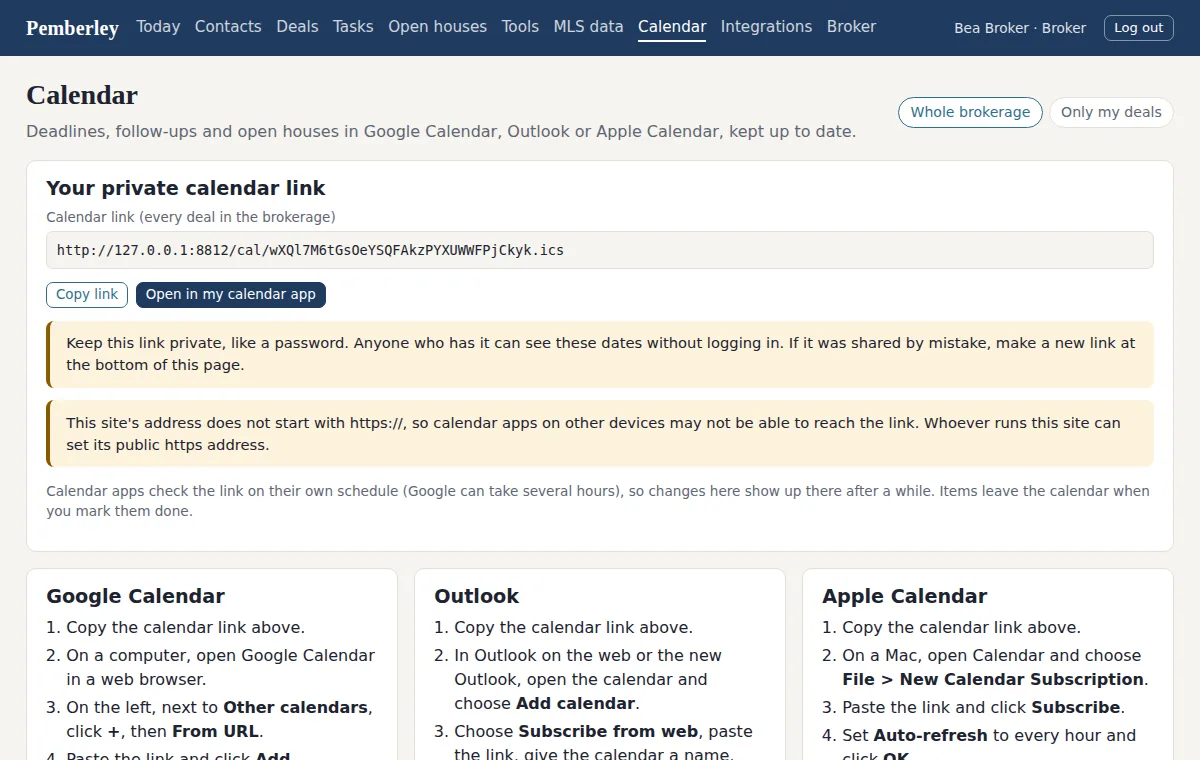Image resolution: width=1200 pixels, height=760 pixels.
Task: Click the Log out button
Action: point(1139,28)
